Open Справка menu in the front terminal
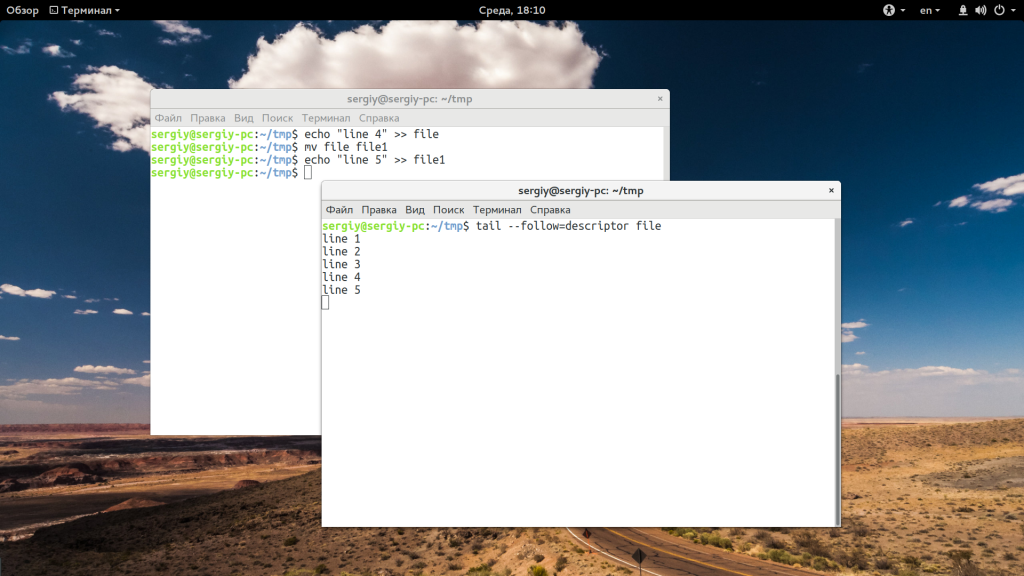 pos(550,210)
